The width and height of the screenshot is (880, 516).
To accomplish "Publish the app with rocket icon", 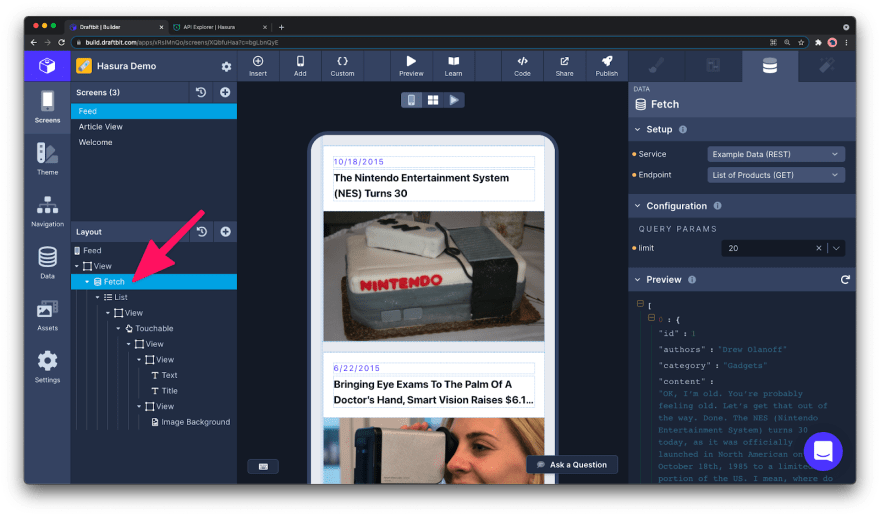I will 606,66.
